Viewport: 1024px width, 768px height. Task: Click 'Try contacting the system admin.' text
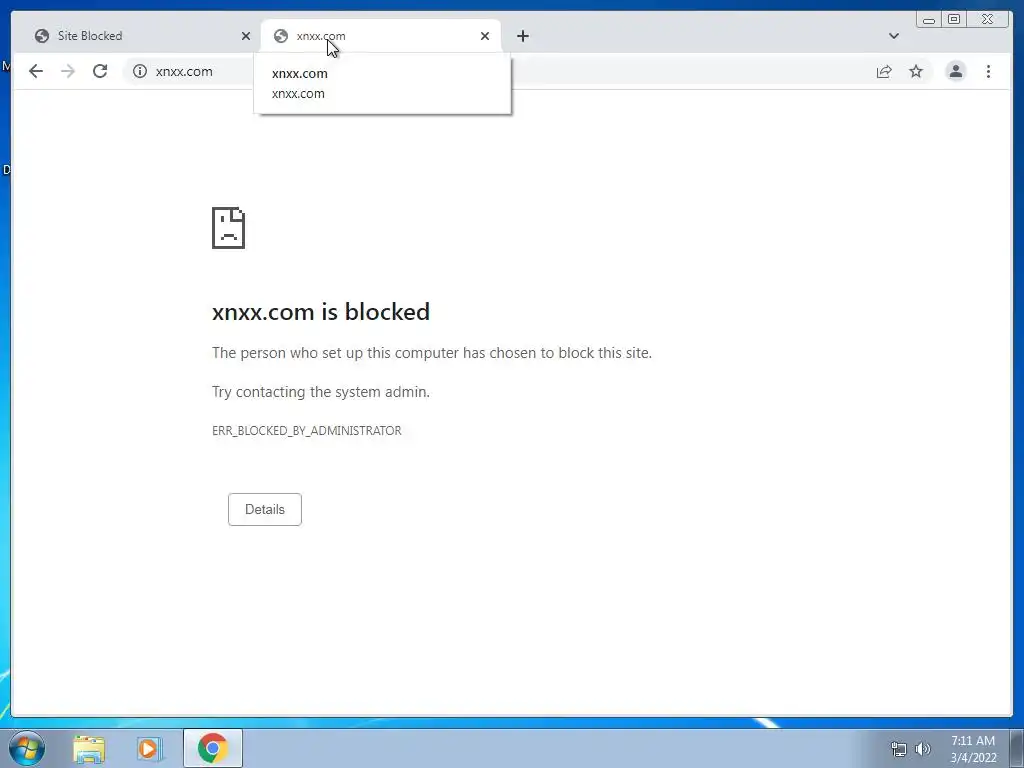[x=321, y=392]
